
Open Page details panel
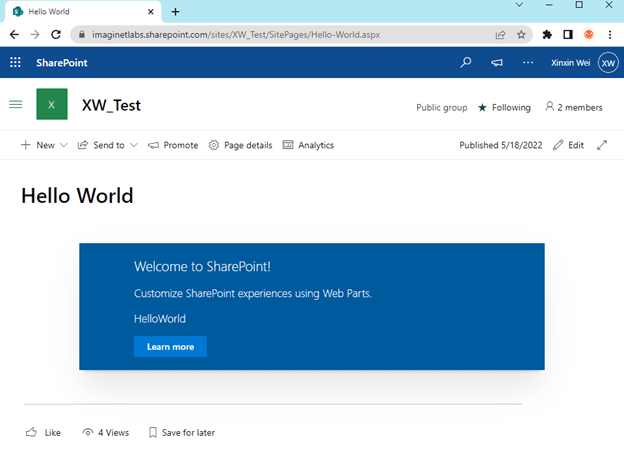point(240,145)
